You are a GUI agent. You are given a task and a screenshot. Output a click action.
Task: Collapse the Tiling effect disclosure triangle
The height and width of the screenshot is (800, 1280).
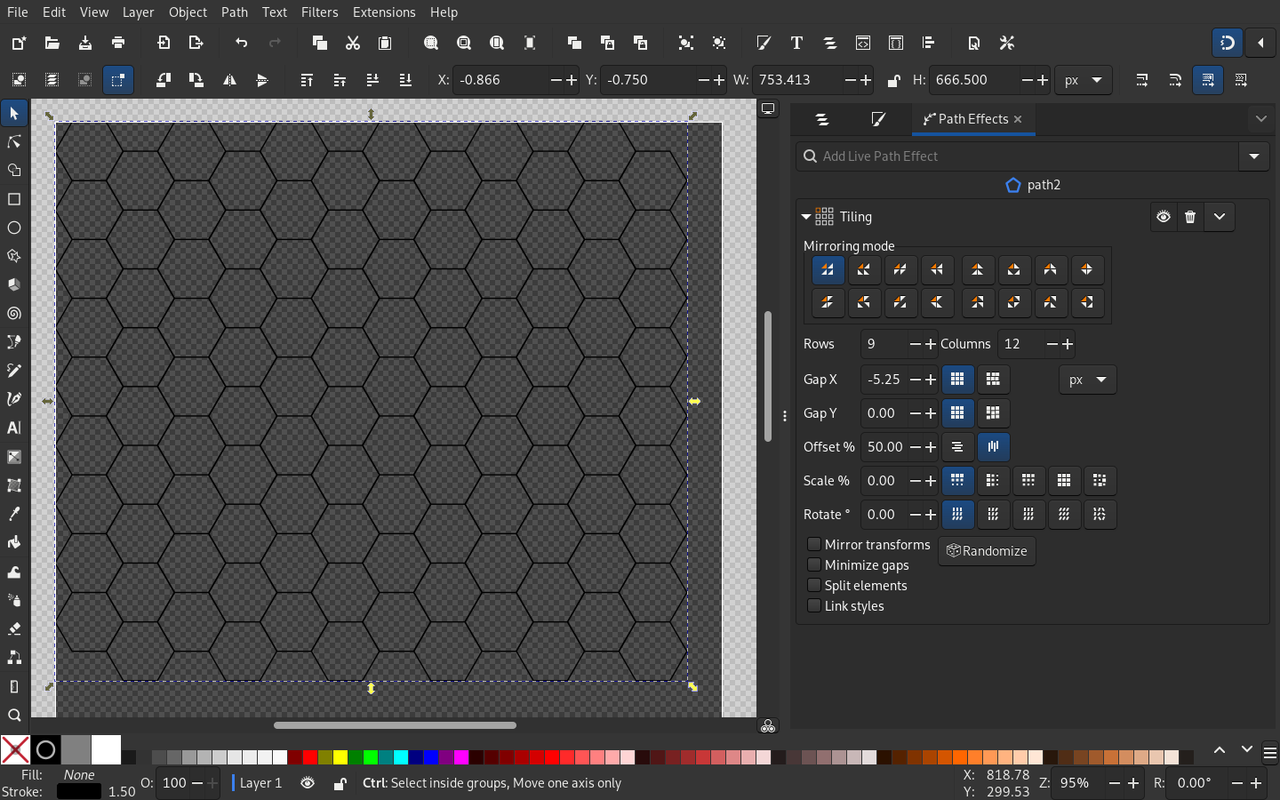pyautogui.click(x=806, y=216)
